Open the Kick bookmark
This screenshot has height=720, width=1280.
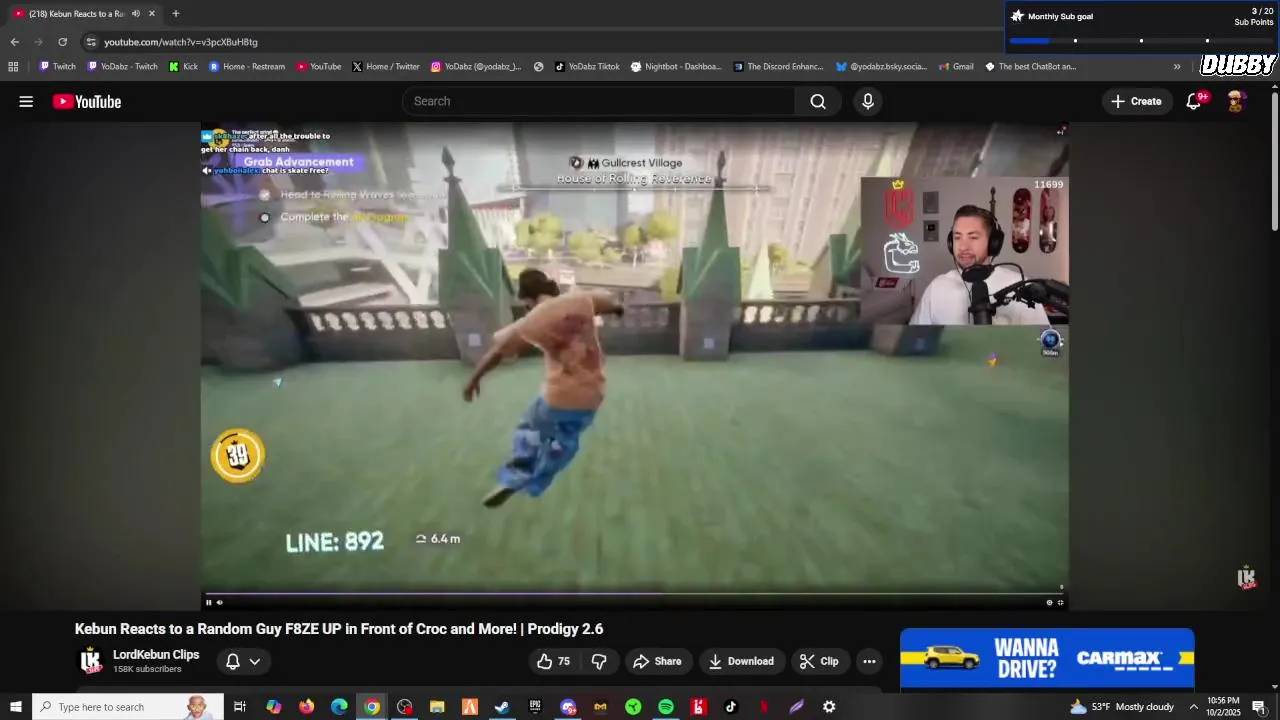pos(183,67)
